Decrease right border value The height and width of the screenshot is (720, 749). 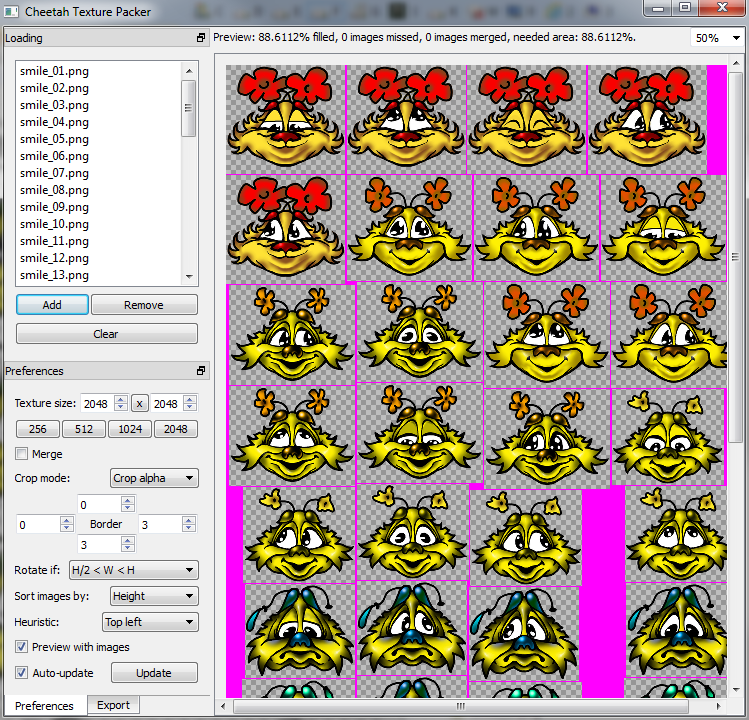pyautogui.click(x=189, y=528)
